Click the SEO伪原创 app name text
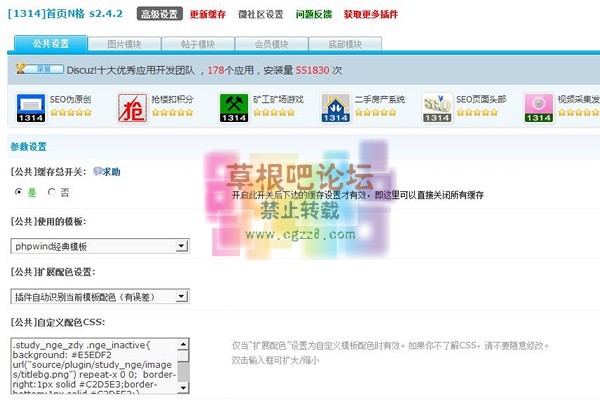The height and width of the screenshot is (400, 600). point(70,100)
